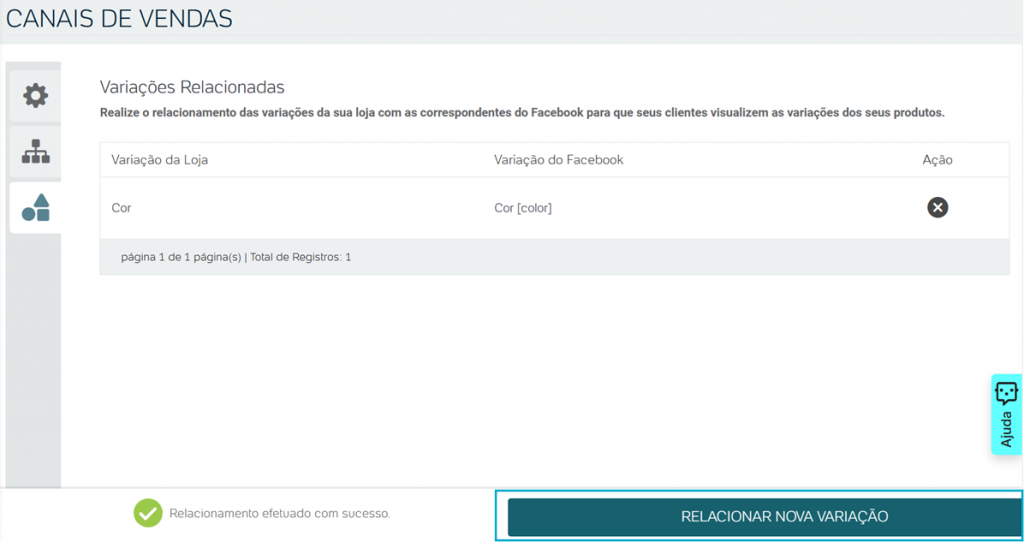
Task: Select the 'Cor' store variation cell
Action: (x=121, y=208)
